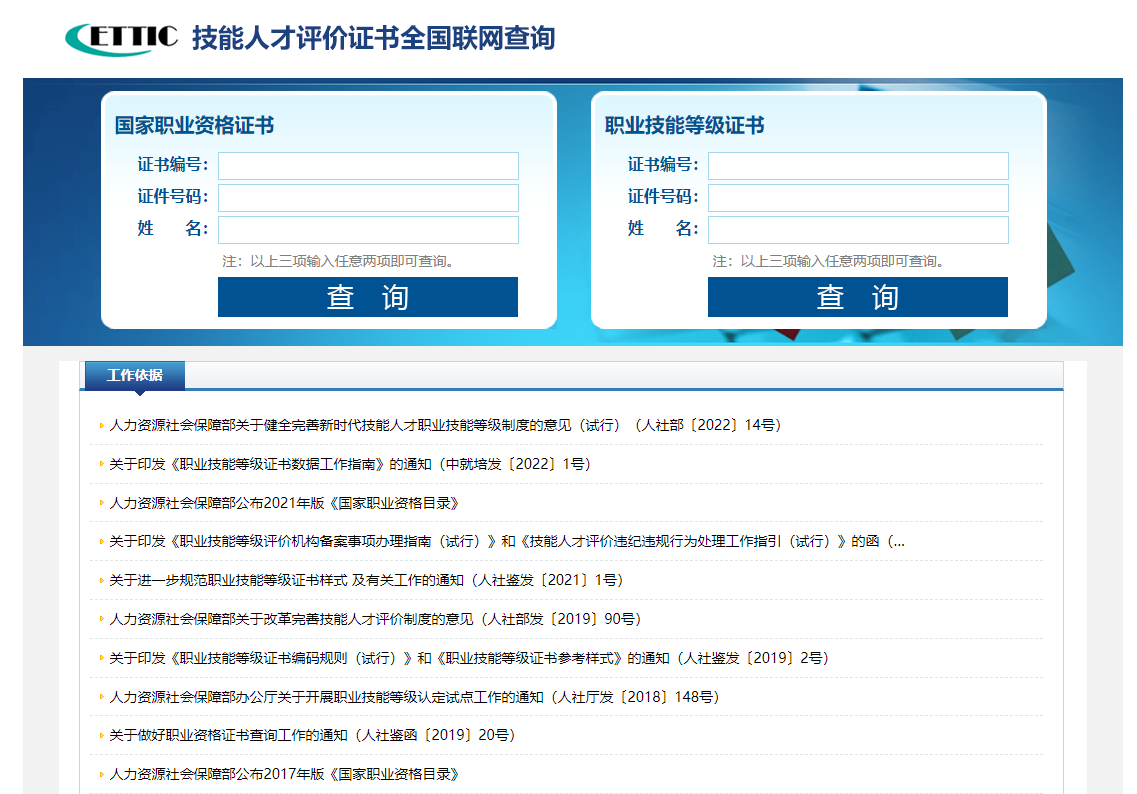This screenshot has width=1137, height=794.
Task: Click 证书编号 input in 国家职业资格证书 panel
Action: (368, 165)
